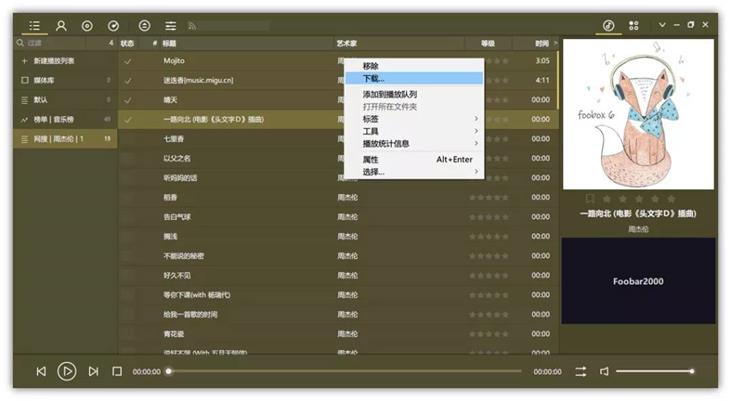Click the smiley face icon in the toolbar

coord(145,26)
